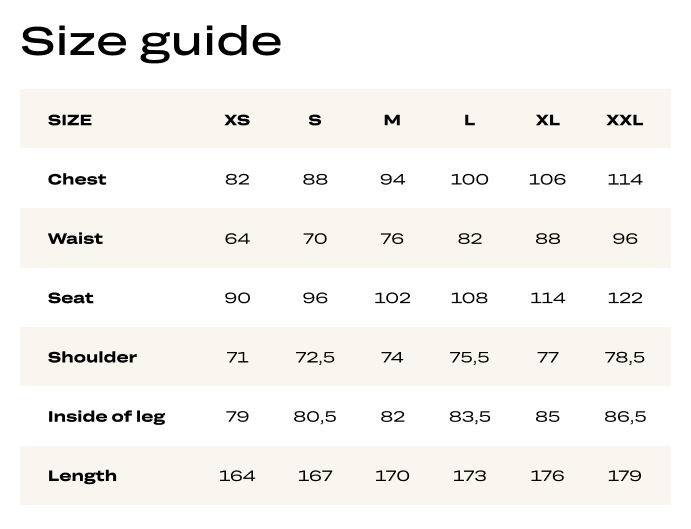
Task: Select Waist value 64 for size XS
Action: coord(237,238)
